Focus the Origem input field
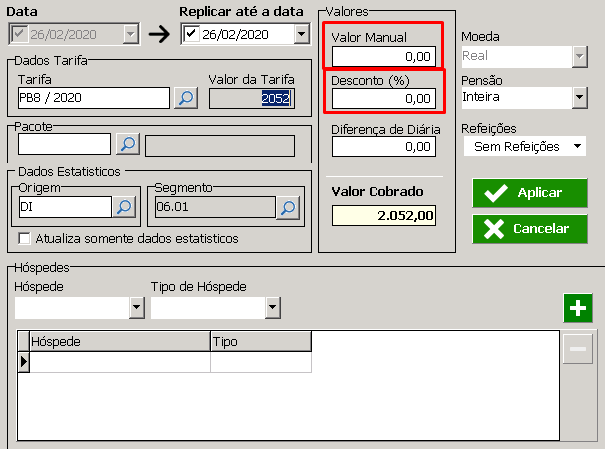Image resolution: width=605 pixels, height=449 pixels. [65, 207]
